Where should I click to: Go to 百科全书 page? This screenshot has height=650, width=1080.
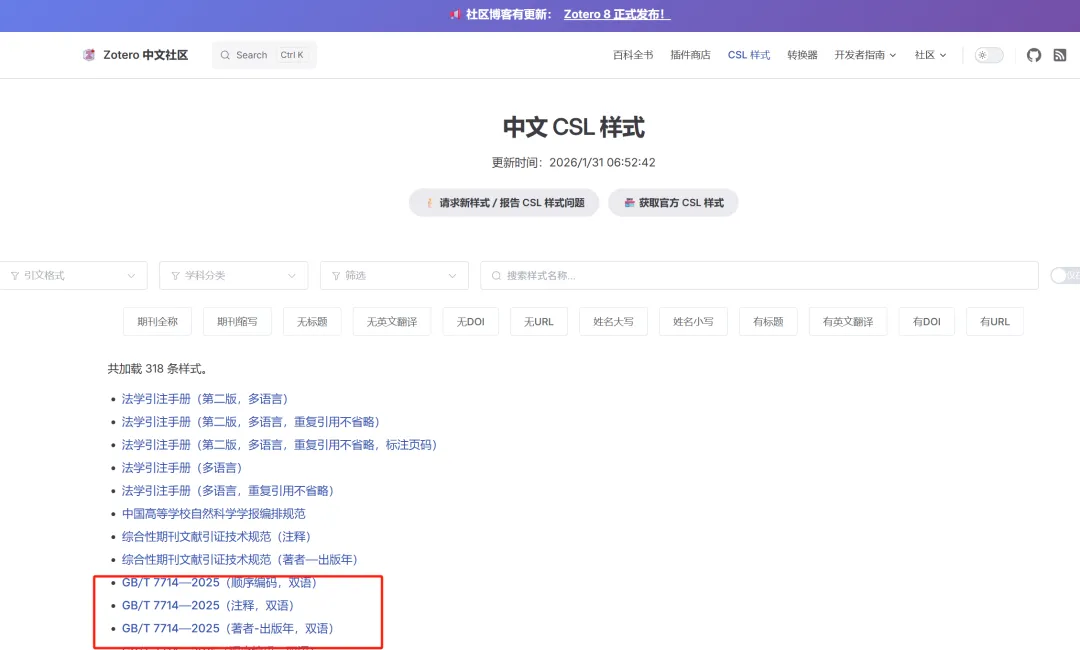(633, 55)
